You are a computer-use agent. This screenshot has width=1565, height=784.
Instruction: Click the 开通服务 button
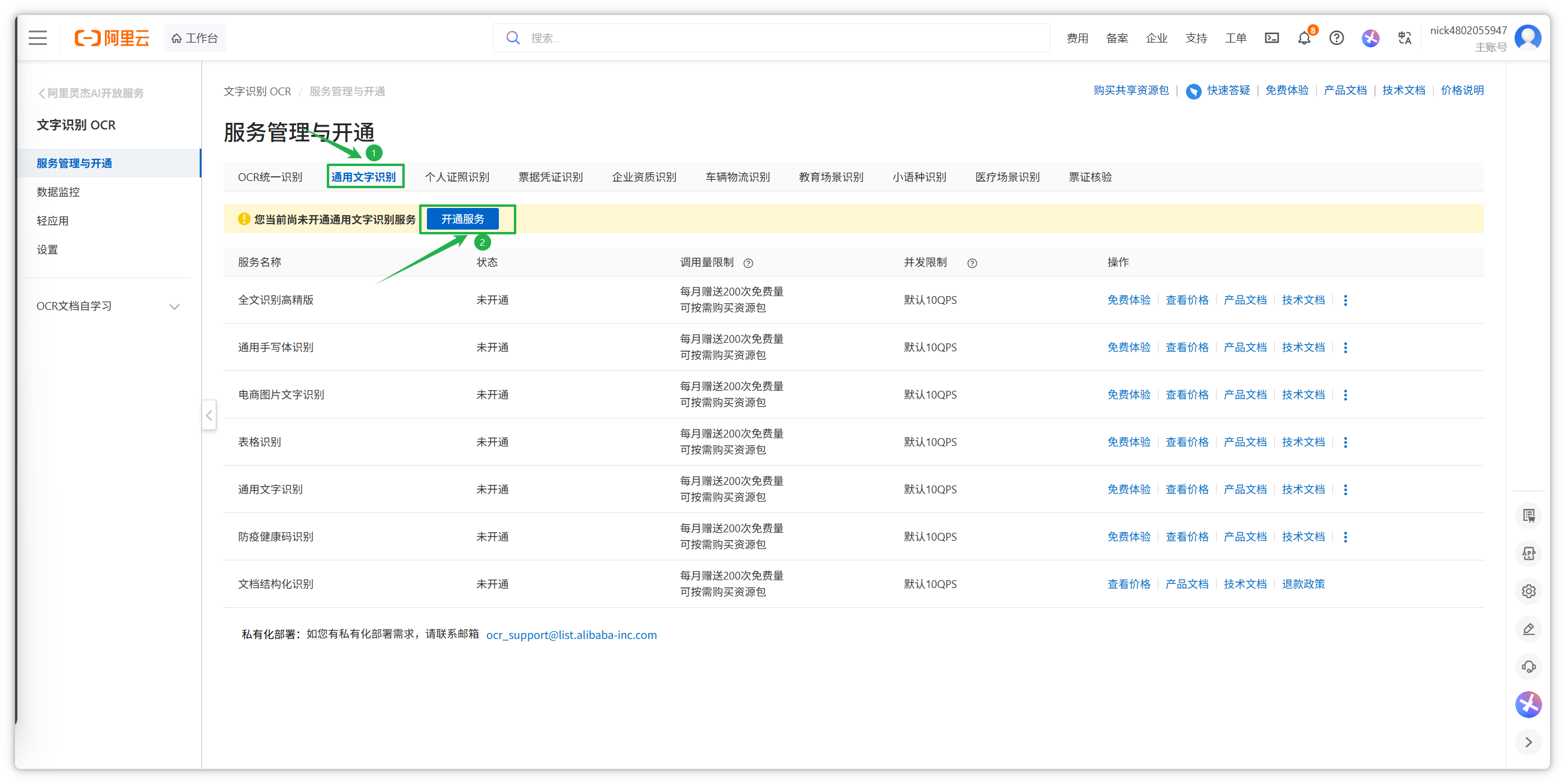(x=462, y=219)
